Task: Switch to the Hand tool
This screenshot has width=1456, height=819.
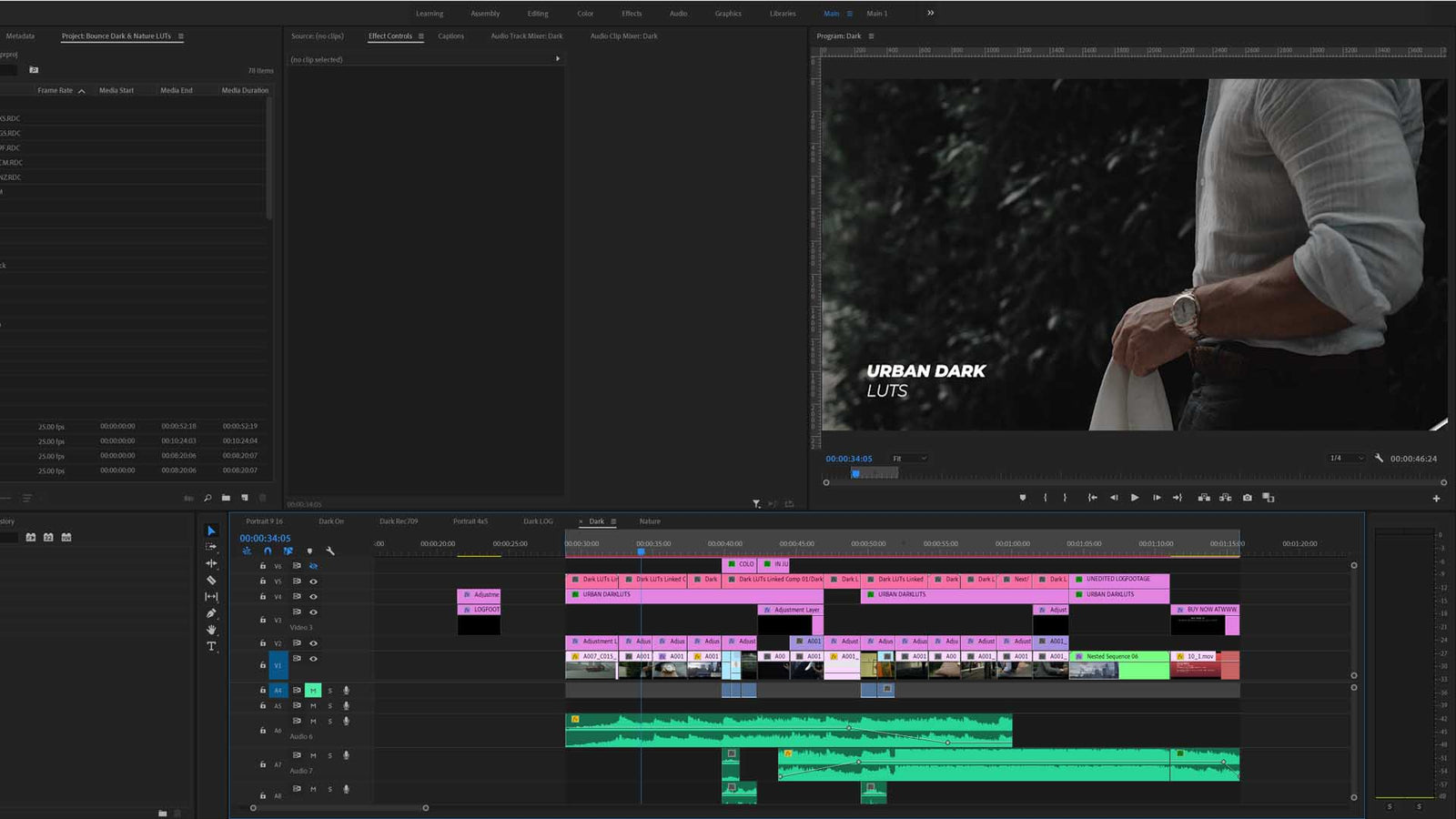Action: 211,629
